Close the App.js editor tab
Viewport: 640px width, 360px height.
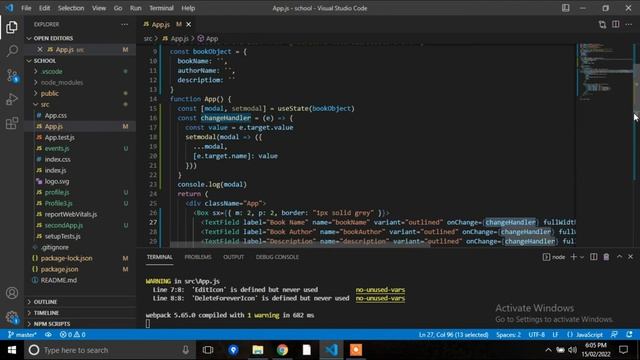pyautogui.click(x=189, y=24)
